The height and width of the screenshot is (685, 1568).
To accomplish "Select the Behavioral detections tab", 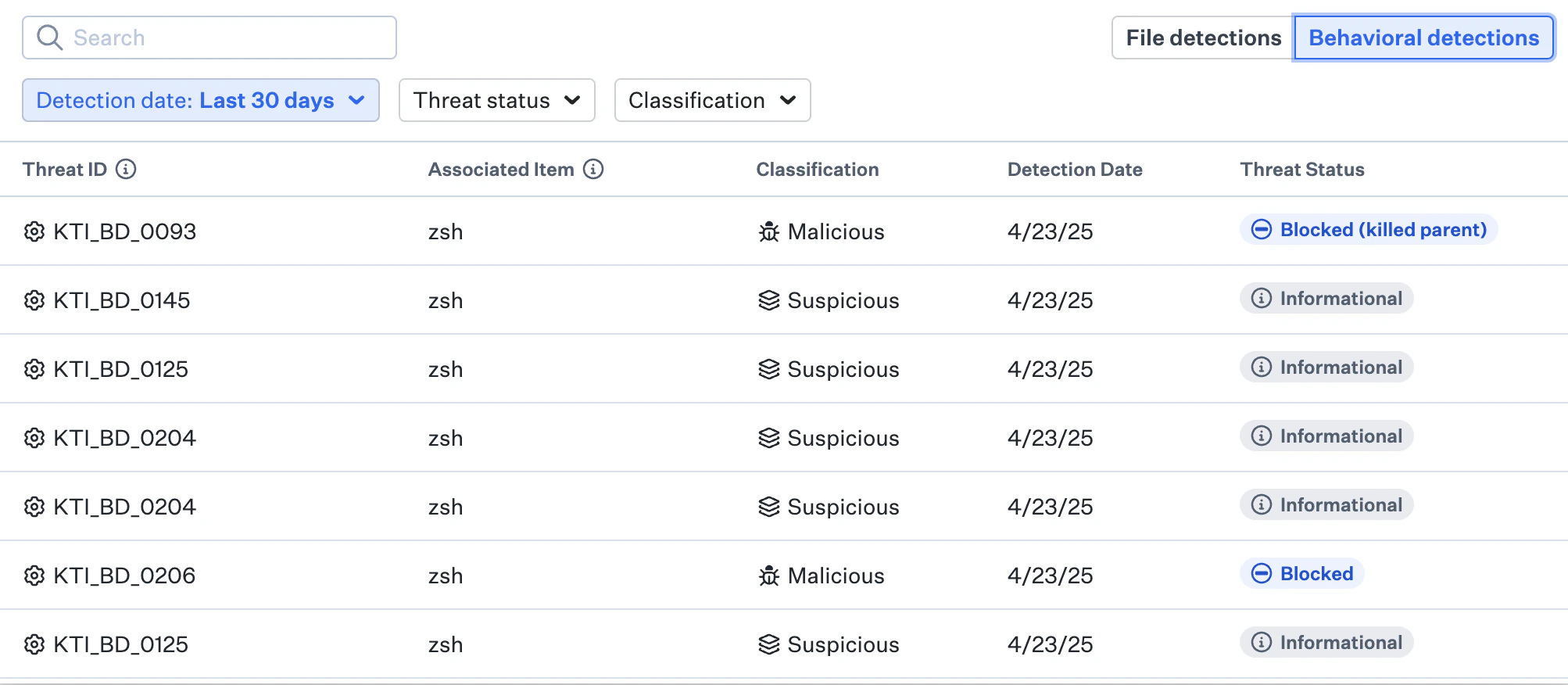I will [x=1424, y=38].
